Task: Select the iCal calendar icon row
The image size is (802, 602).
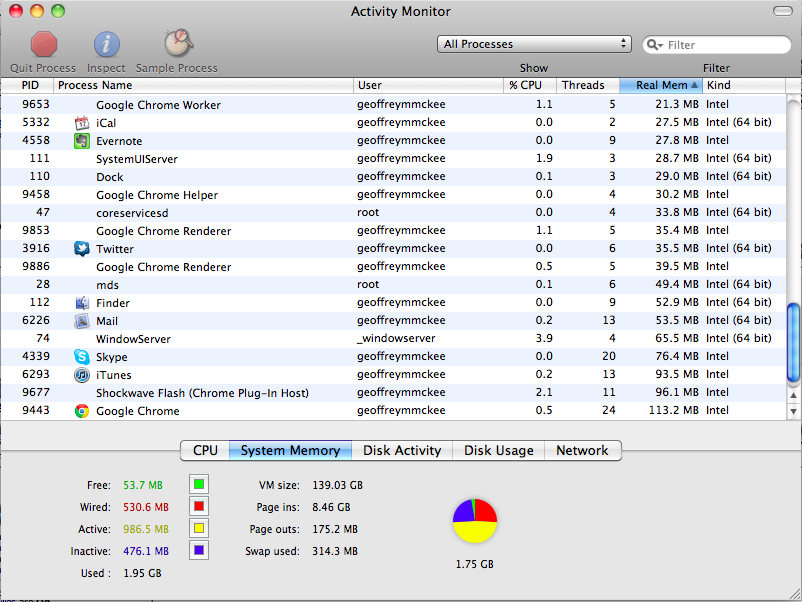Action: click(x=393, y=123)
